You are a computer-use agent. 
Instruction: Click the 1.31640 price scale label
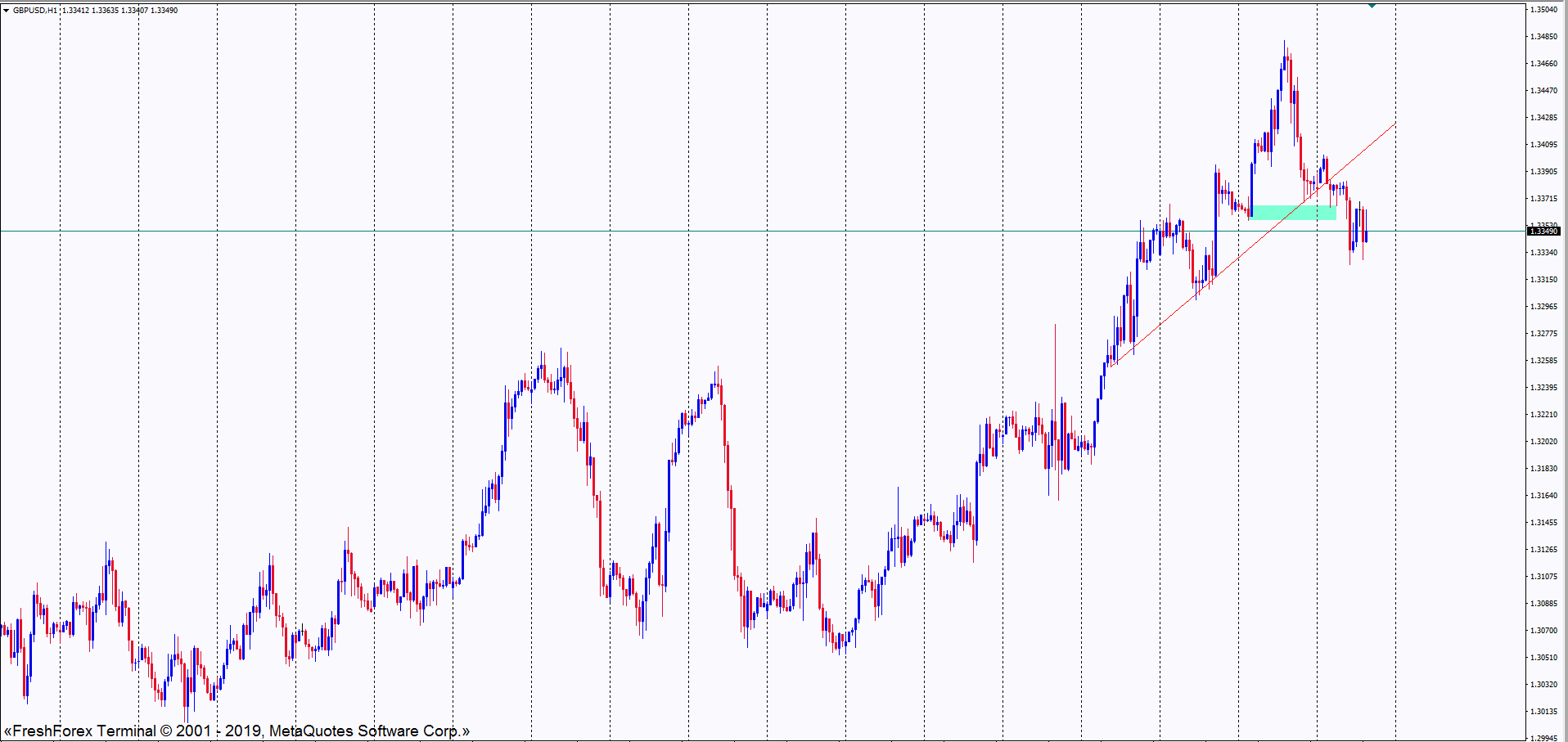pos(1543,496)
